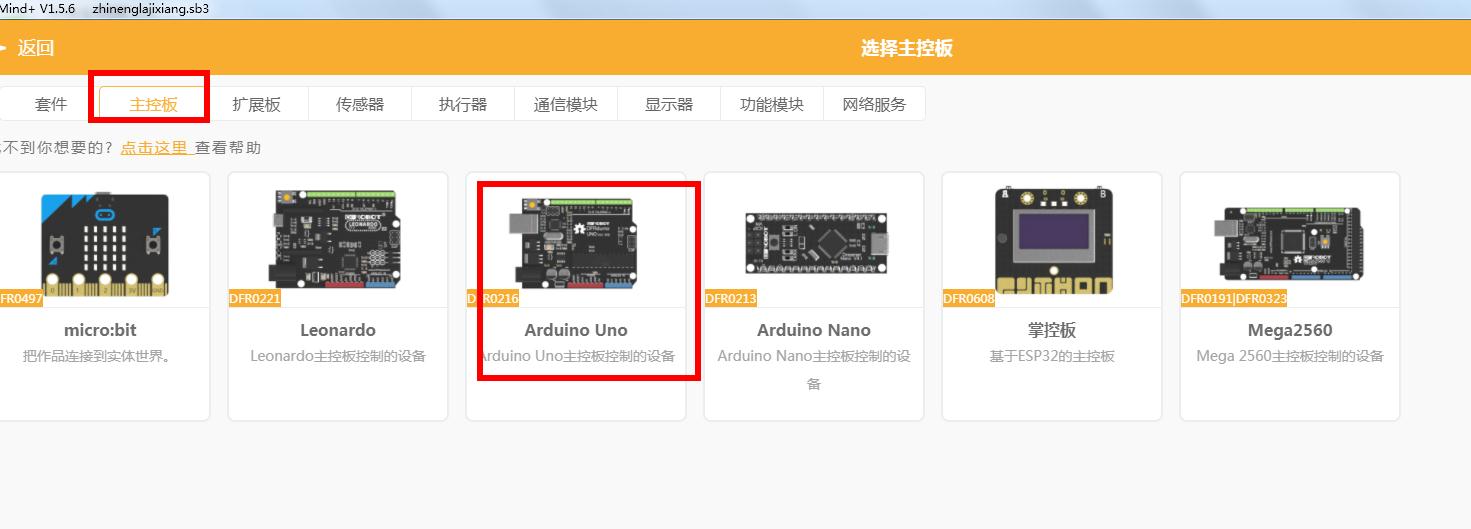This screenshot has height=529, width=1471.
Task: Select the 显示器 tab
Action: pos(669,104)
